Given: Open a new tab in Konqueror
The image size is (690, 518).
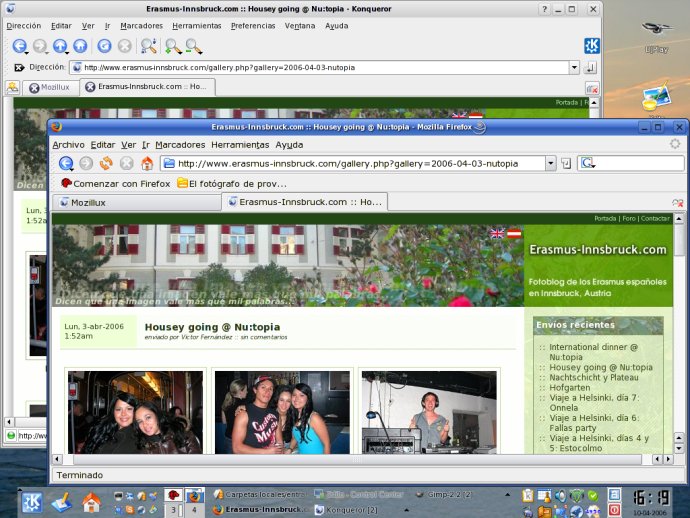Looking at the screenshot, I should (x=12, y=87).
